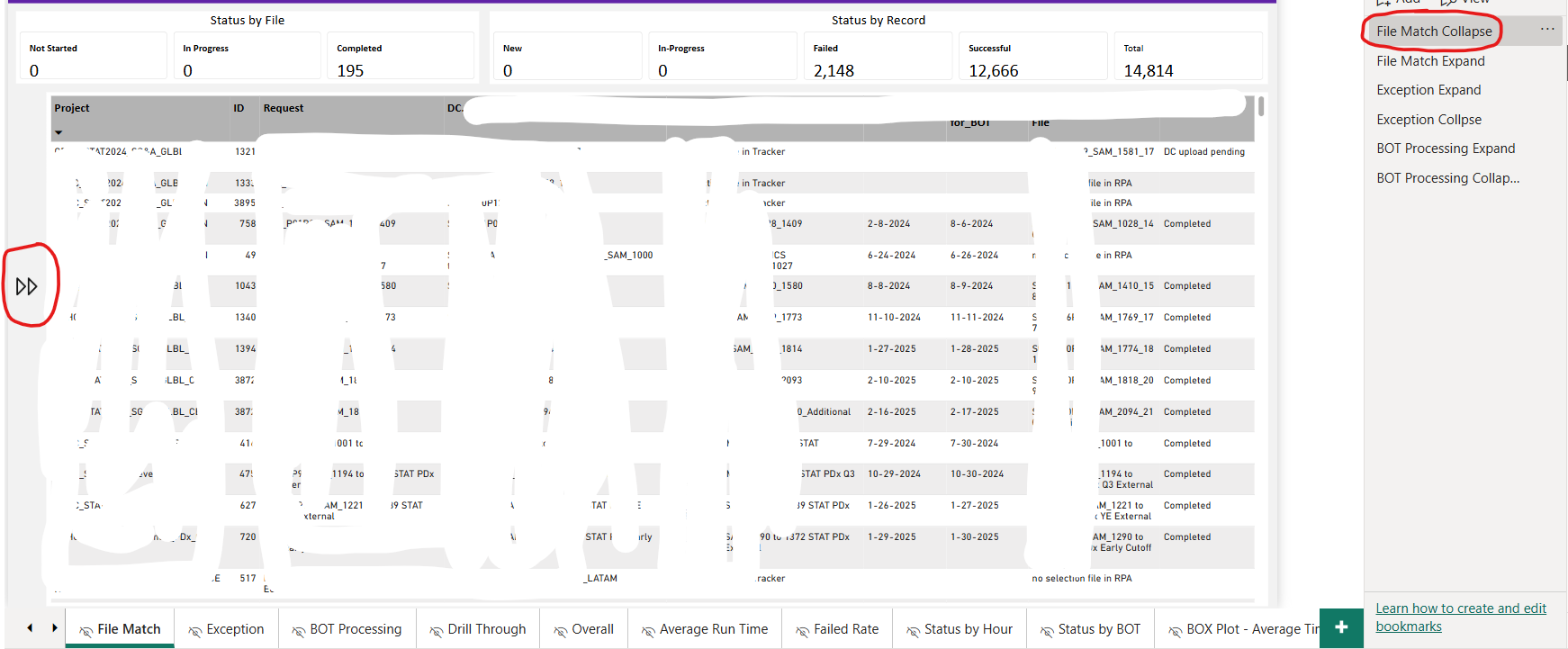This screenshot has height=649, width=1568.
Task: Open the Drill Through page tab
Action: click(x=478, y=629)
